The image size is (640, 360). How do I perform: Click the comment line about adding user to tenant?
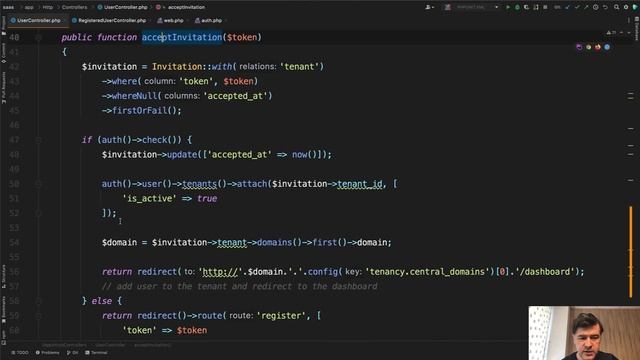tap(240, 287)
